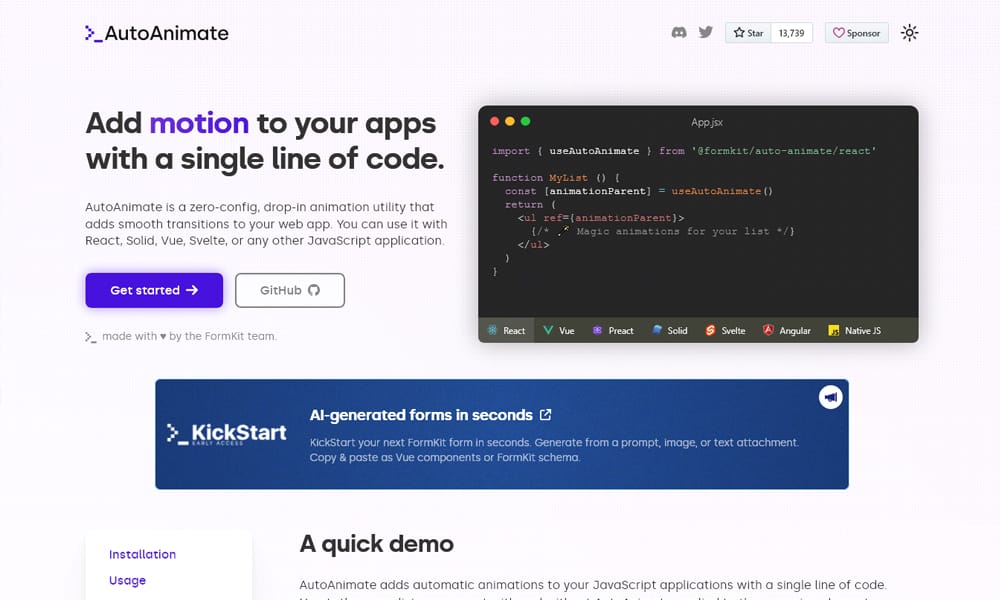
Task: Open the Twitter icon in the header
Action: click(705, 31)
